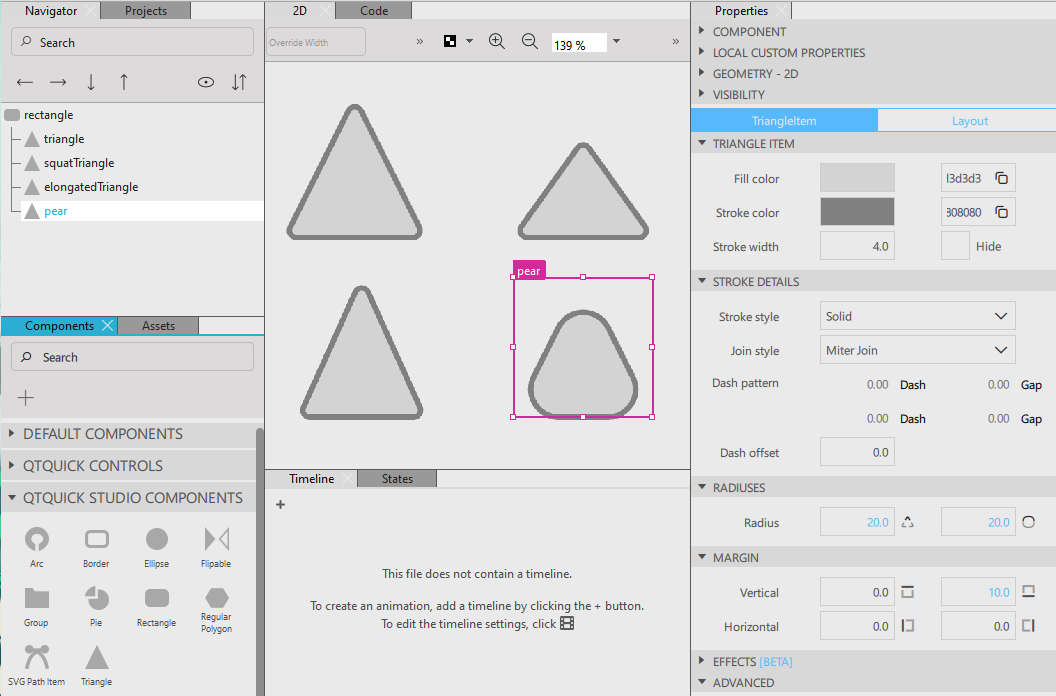Open the Join style dropdown
This screenshot has width=1056, height=696.
917,350
